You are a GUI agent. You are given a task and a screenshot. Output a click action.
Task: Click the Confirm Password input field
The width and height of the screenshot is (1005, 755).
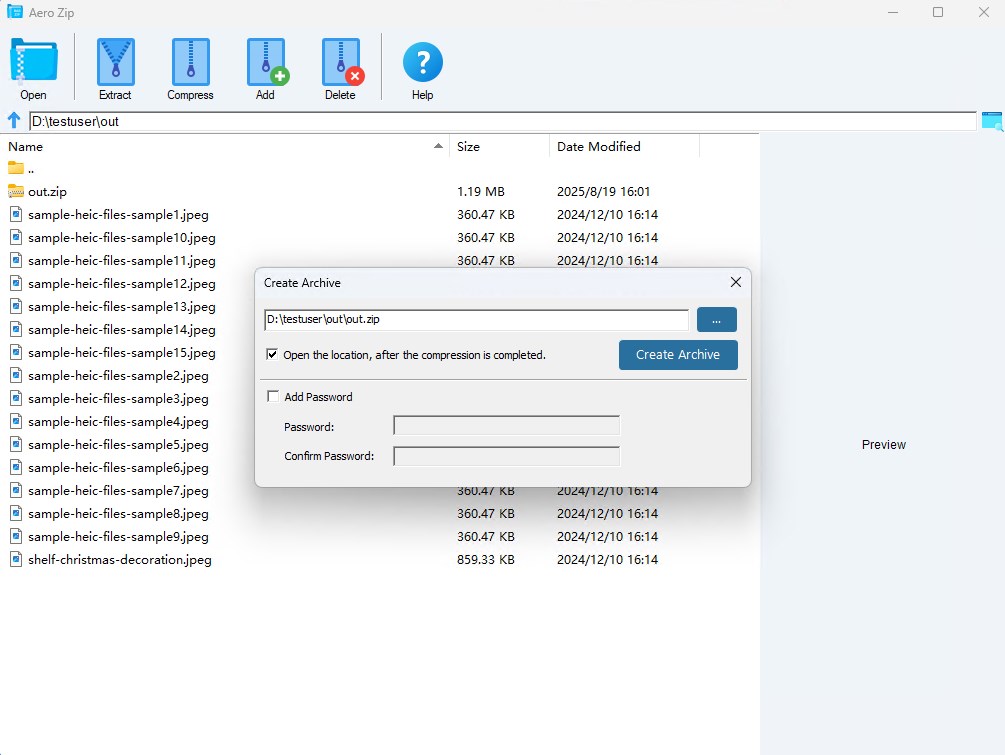tap(506, 456)
